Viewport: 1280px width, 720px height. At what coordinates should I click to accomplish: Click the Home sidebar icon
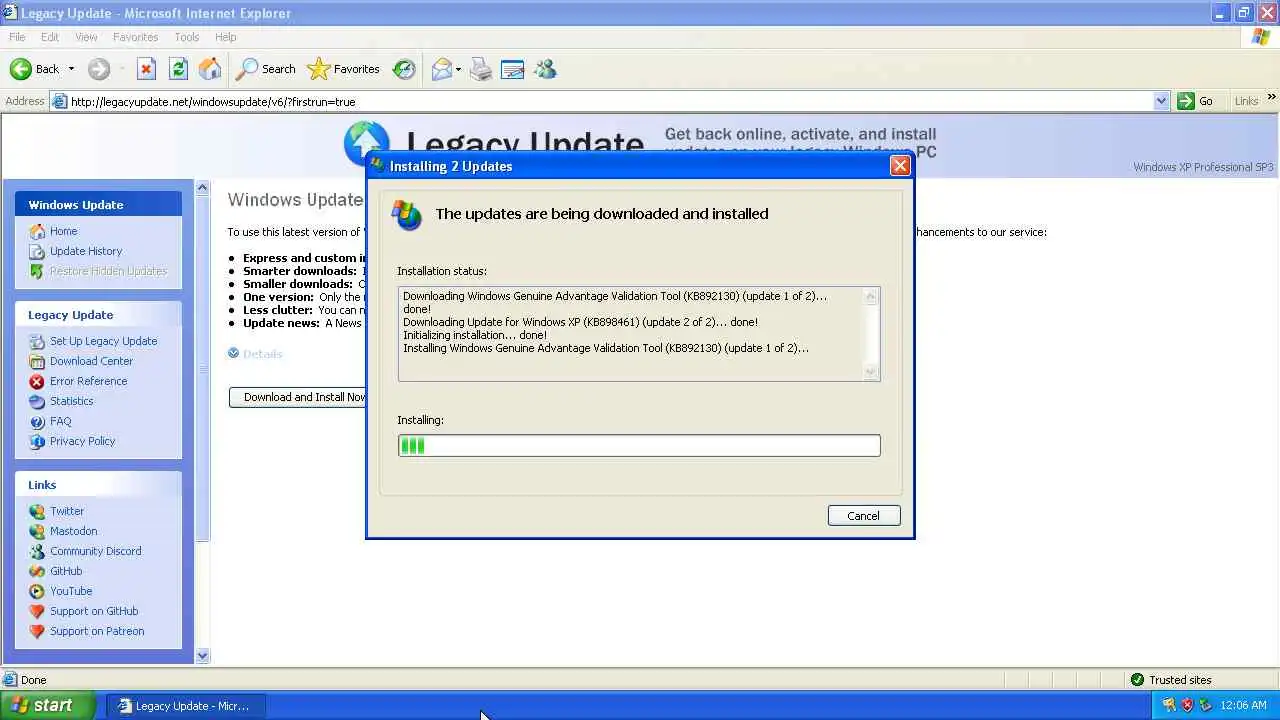(x=37, y=231)
